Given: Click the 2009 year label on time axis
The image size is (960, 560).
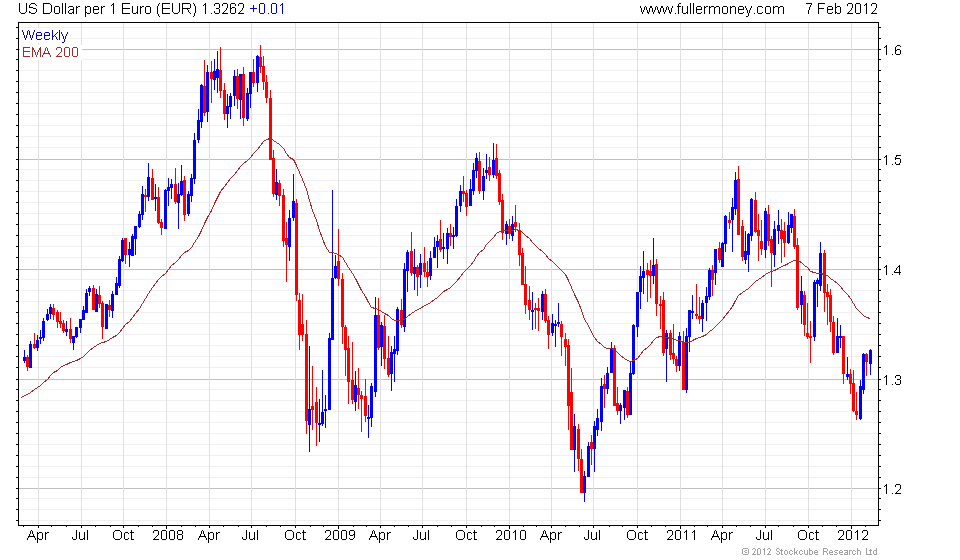Looking at the screenshot, I should coord(340,535).
